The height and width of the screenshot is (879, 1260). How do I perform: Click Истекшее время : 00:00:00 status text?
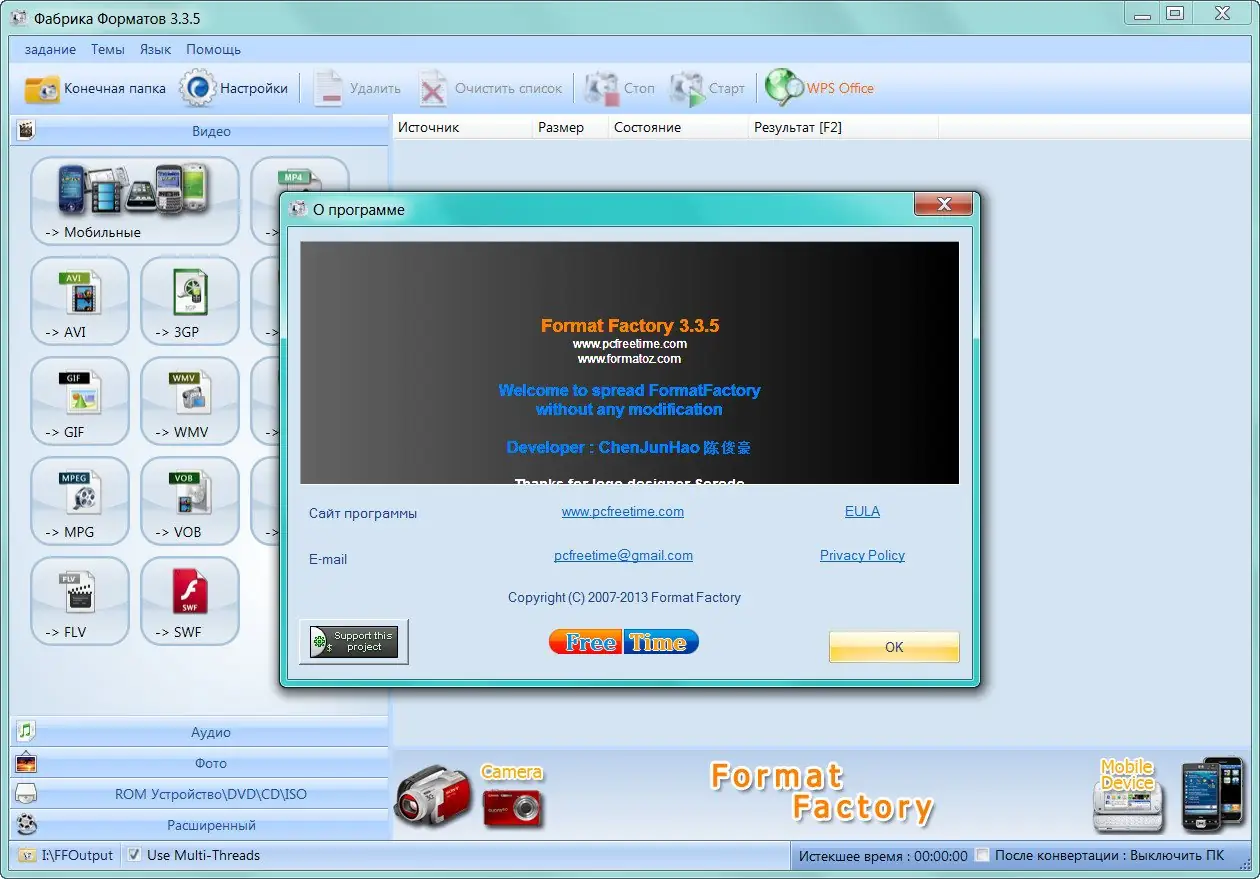tap(883, 856)
